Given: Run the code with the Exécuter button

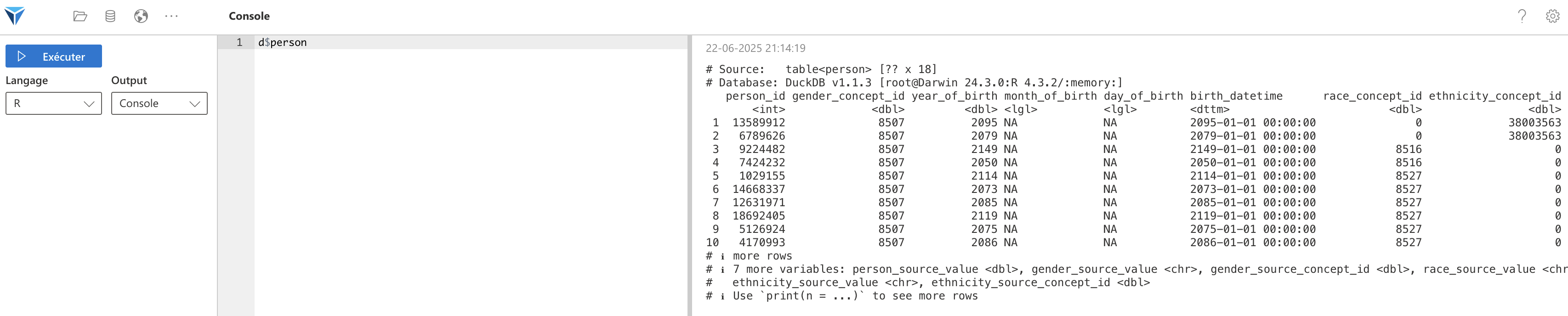Looking at the screenshot, I should pos(54,56).
